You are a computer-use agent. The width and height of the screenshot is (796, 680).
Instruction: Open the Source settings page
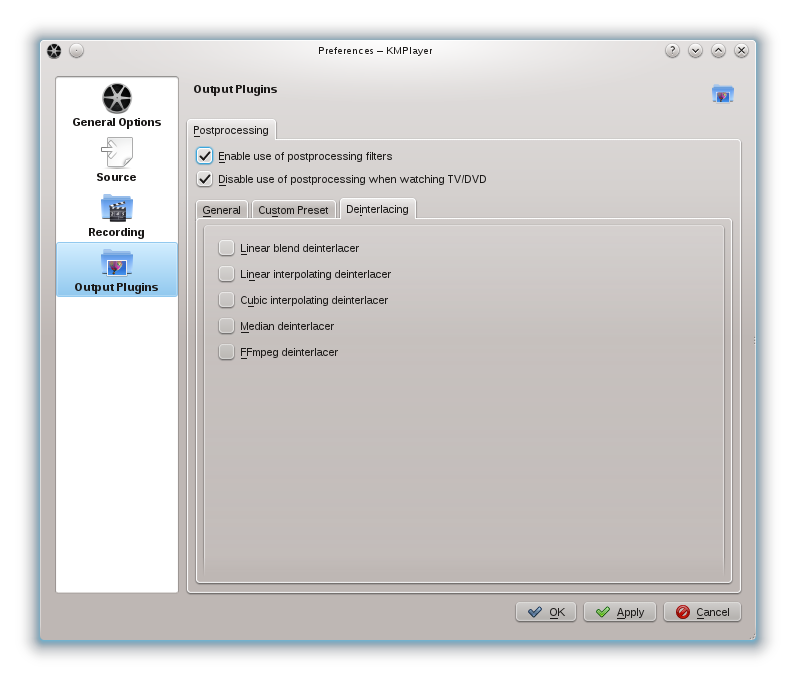[117, 160]
